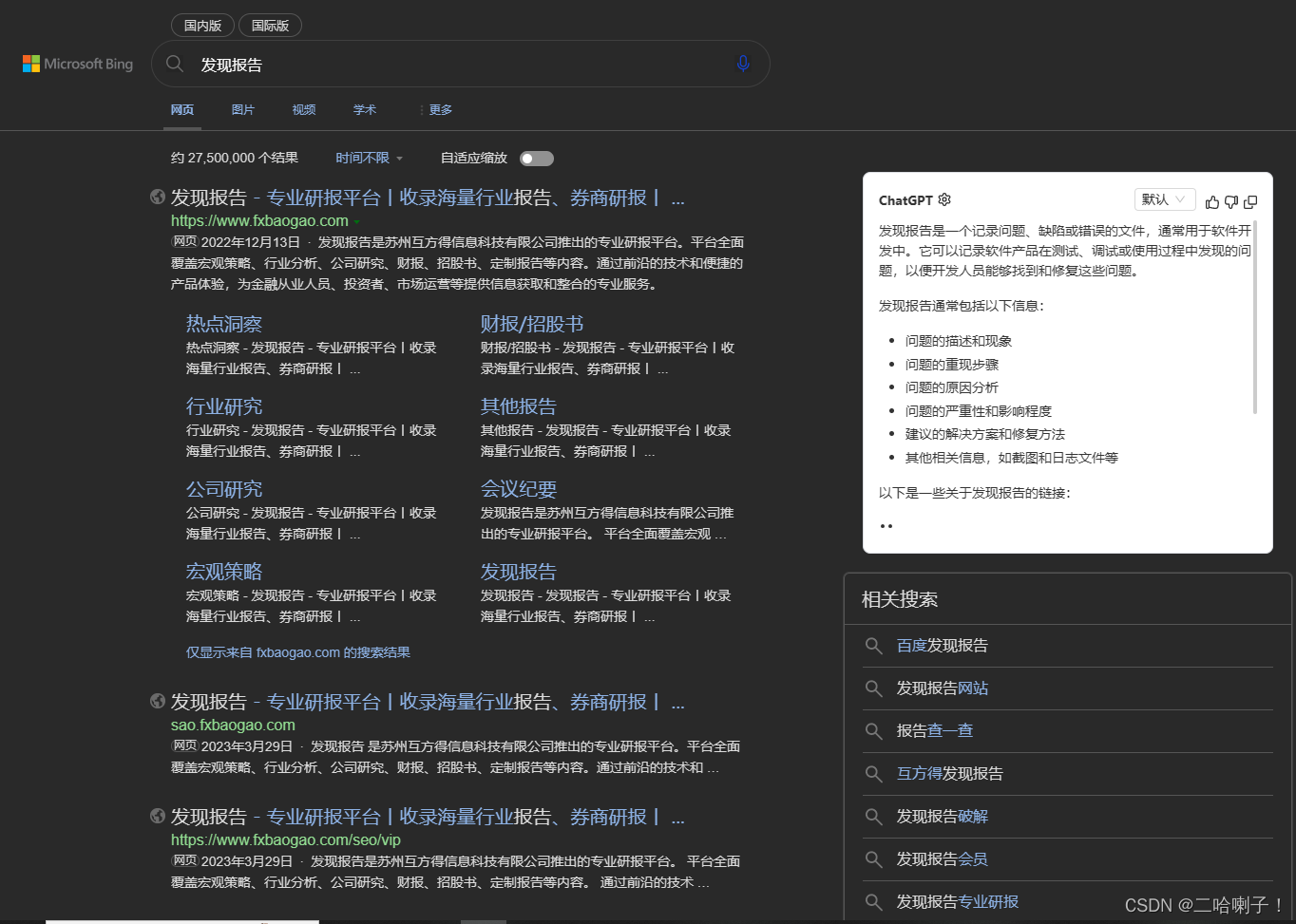
Task: Click the search magnifier icon in search box
Action: pos(175,64)
